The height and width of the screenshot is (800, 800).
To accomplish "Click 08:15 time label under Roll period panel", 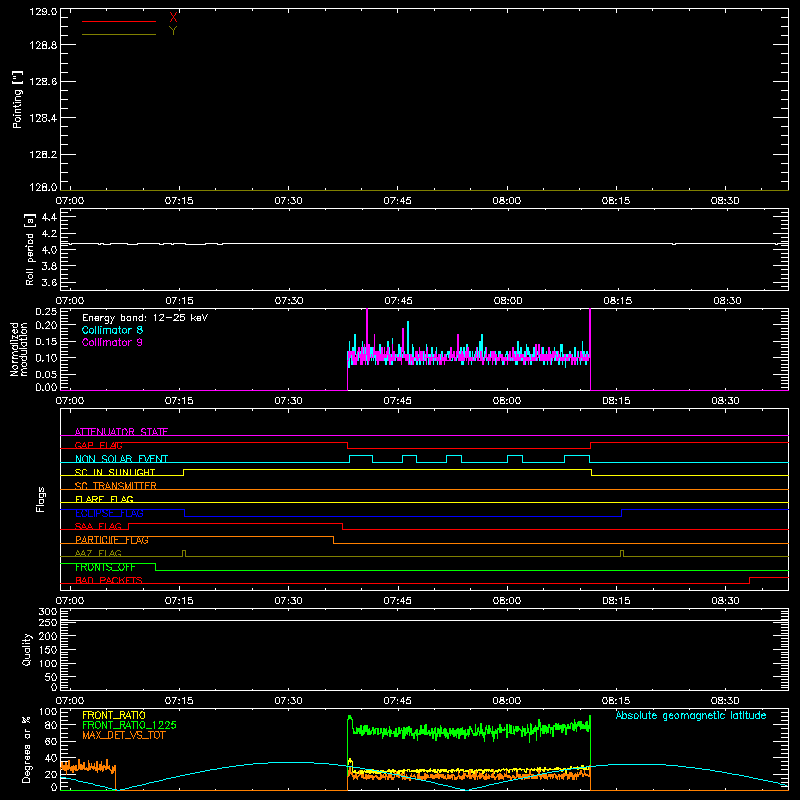I will coord(617,301).
